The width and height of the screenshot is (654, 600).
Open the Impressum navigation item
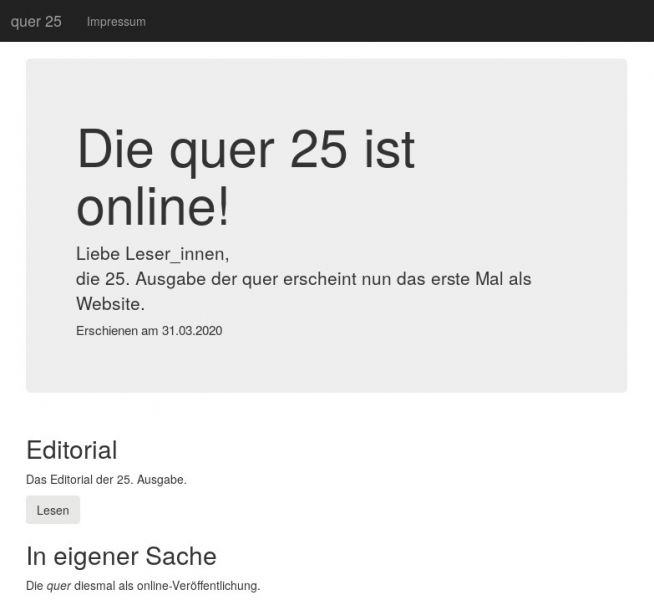pos(116,22)
